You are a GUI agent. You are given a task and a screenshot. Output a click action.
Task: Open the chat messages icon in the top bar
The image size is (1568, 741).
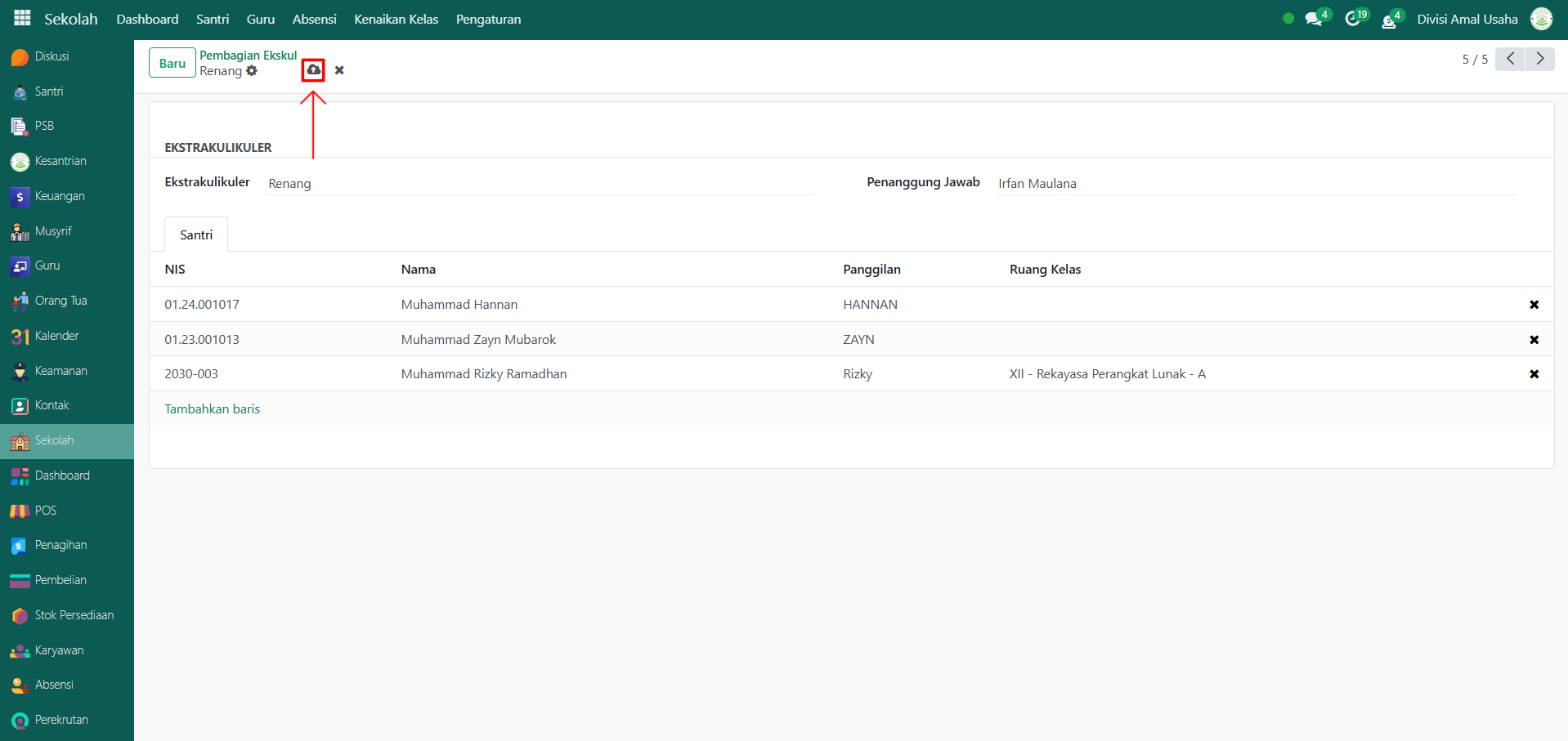coord(1314,19)
